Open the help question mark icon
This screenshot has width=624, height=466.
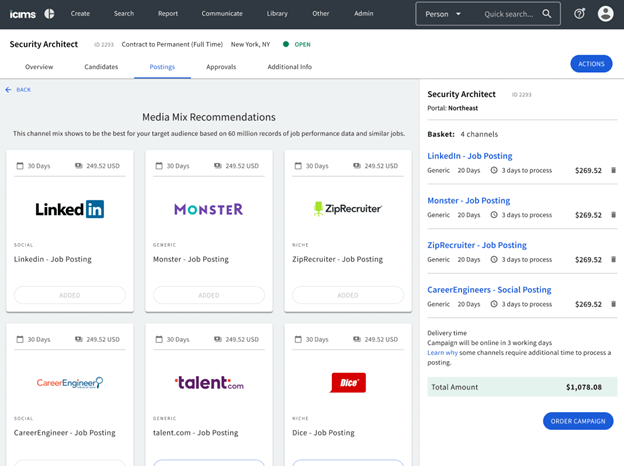pyautogui.click(x=580, y=14)
